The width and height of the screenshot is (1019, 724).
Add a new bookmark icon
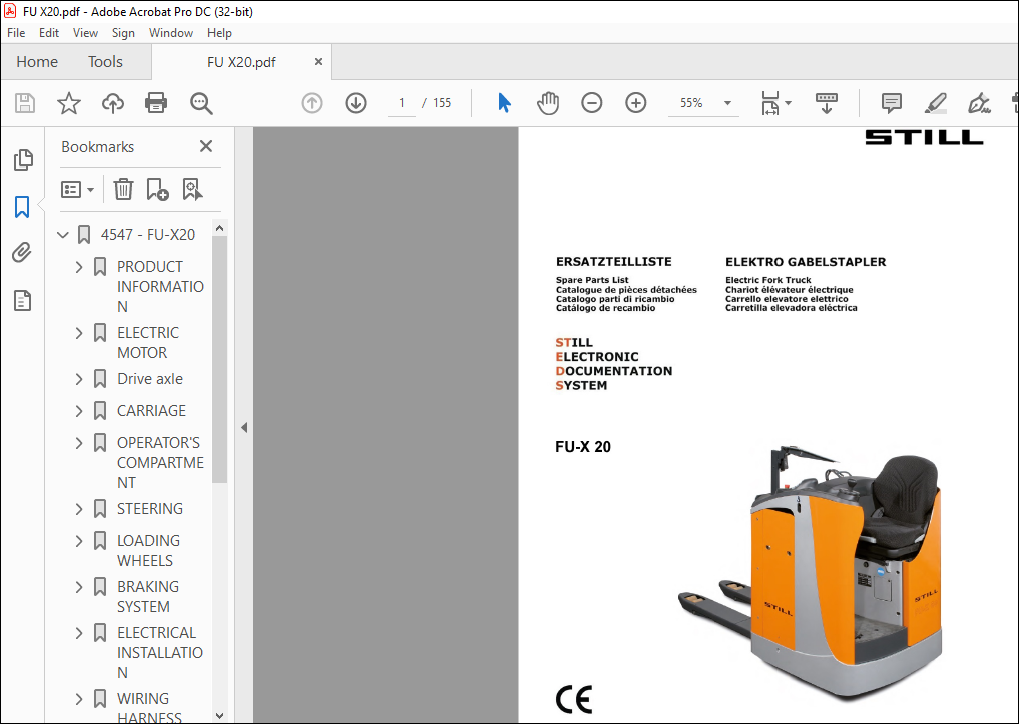click(157, 190)
